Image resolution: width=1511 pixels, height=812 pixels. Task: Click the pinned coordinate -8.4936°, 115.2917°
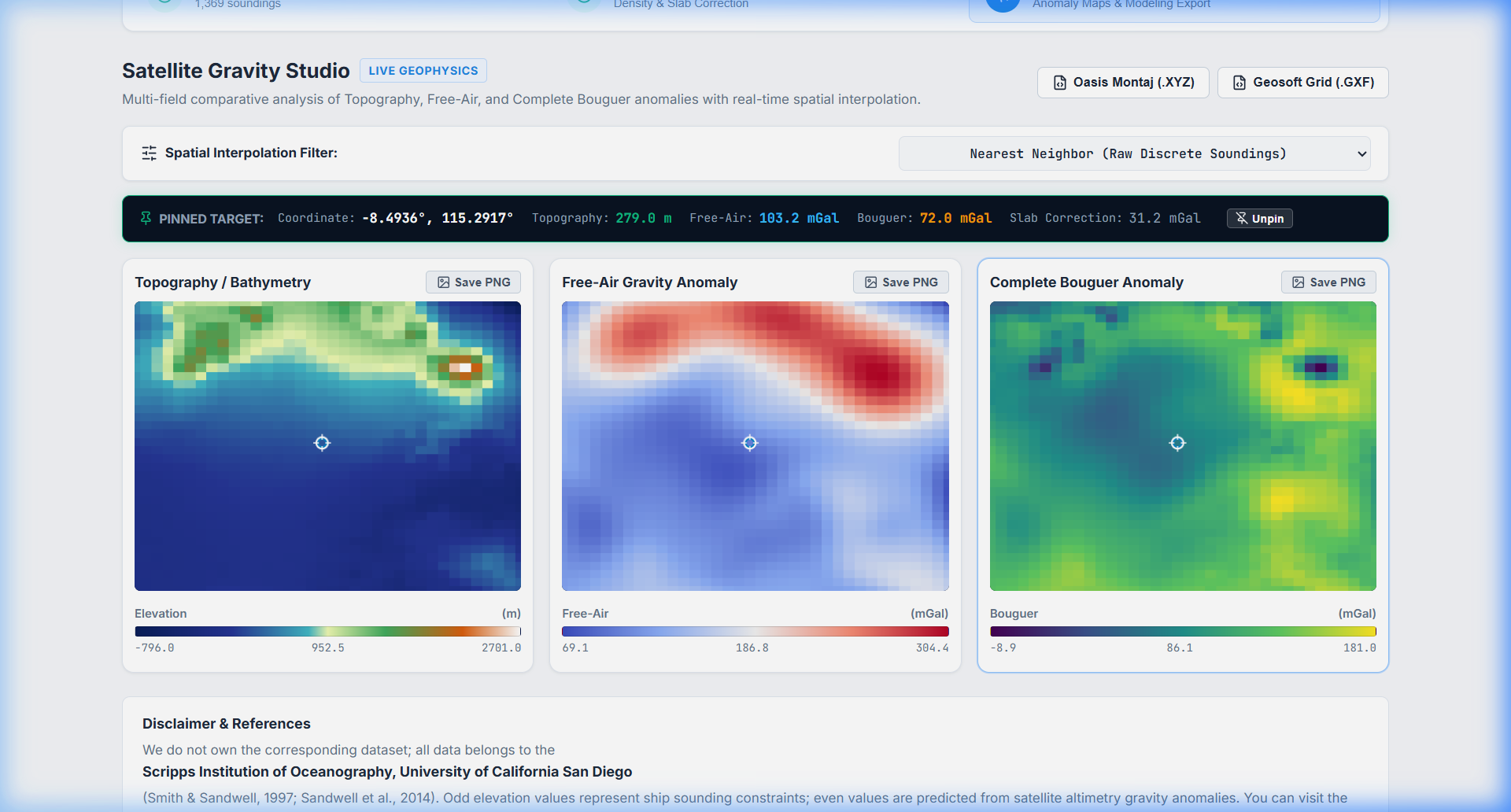[438, 218]
